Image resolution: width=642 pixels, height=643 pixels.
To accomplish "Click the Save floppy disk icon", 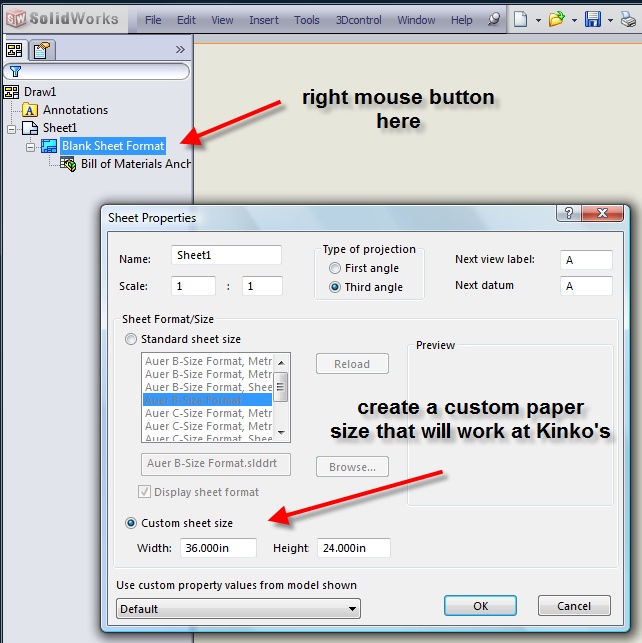I will coord(593,19).
